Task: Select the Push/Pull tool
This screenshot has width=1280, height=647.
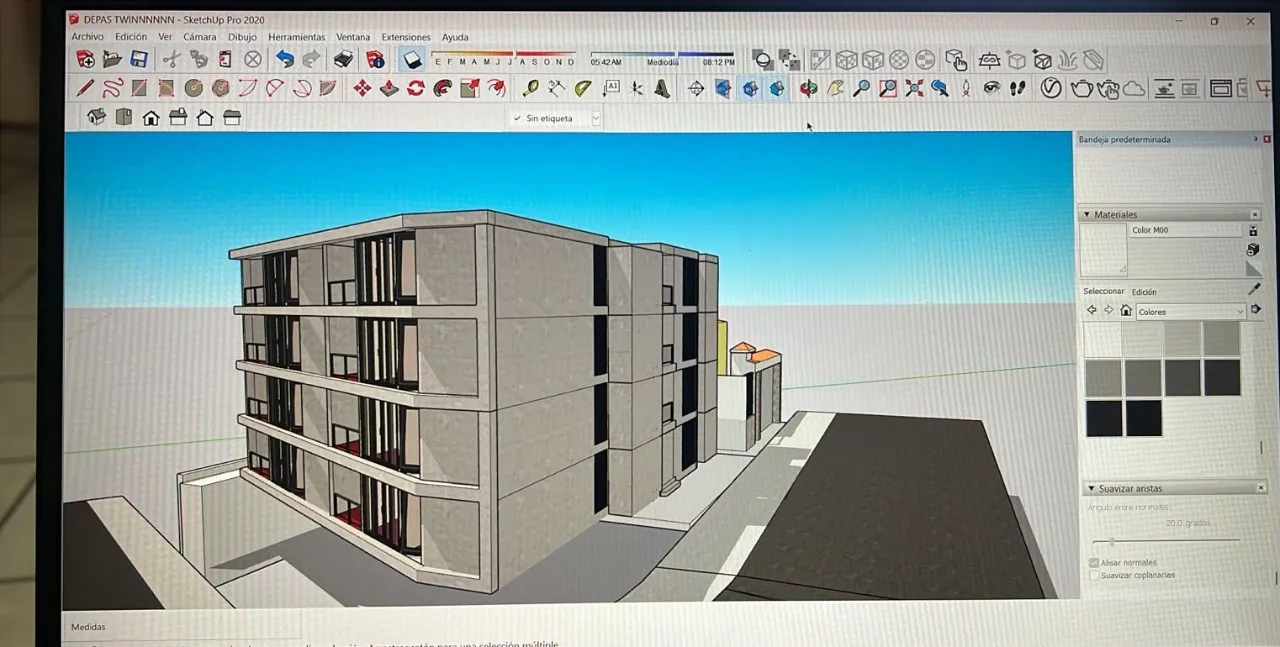Action: coord(389,89)
